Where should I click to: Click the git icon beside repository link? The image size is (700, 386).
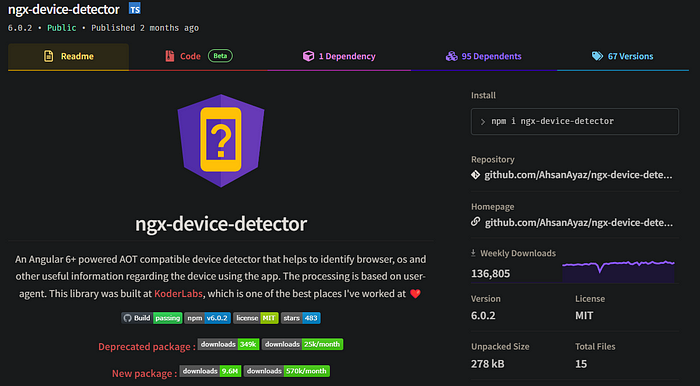pos(475,175)
